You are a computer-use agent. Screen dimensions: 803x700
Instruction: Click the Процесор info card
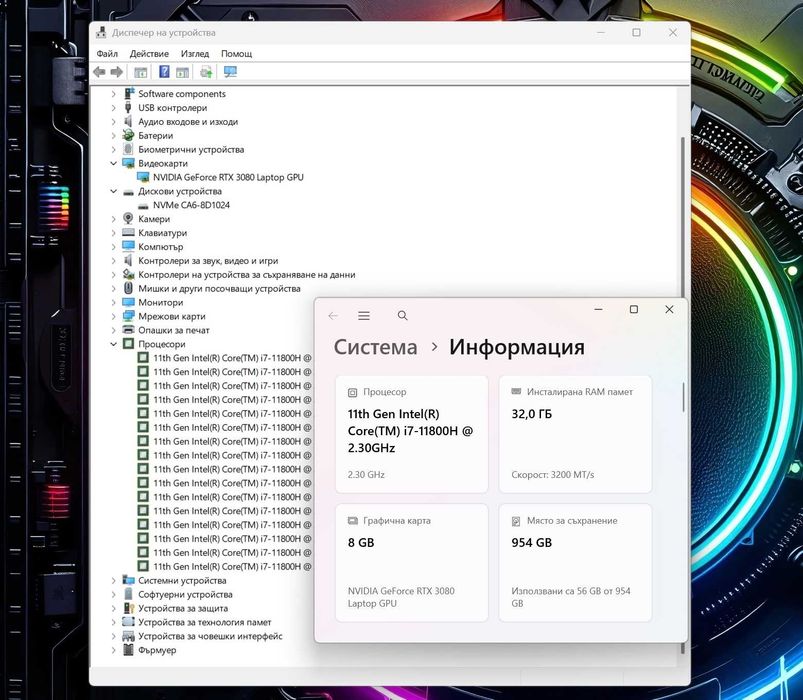[412, 434]
